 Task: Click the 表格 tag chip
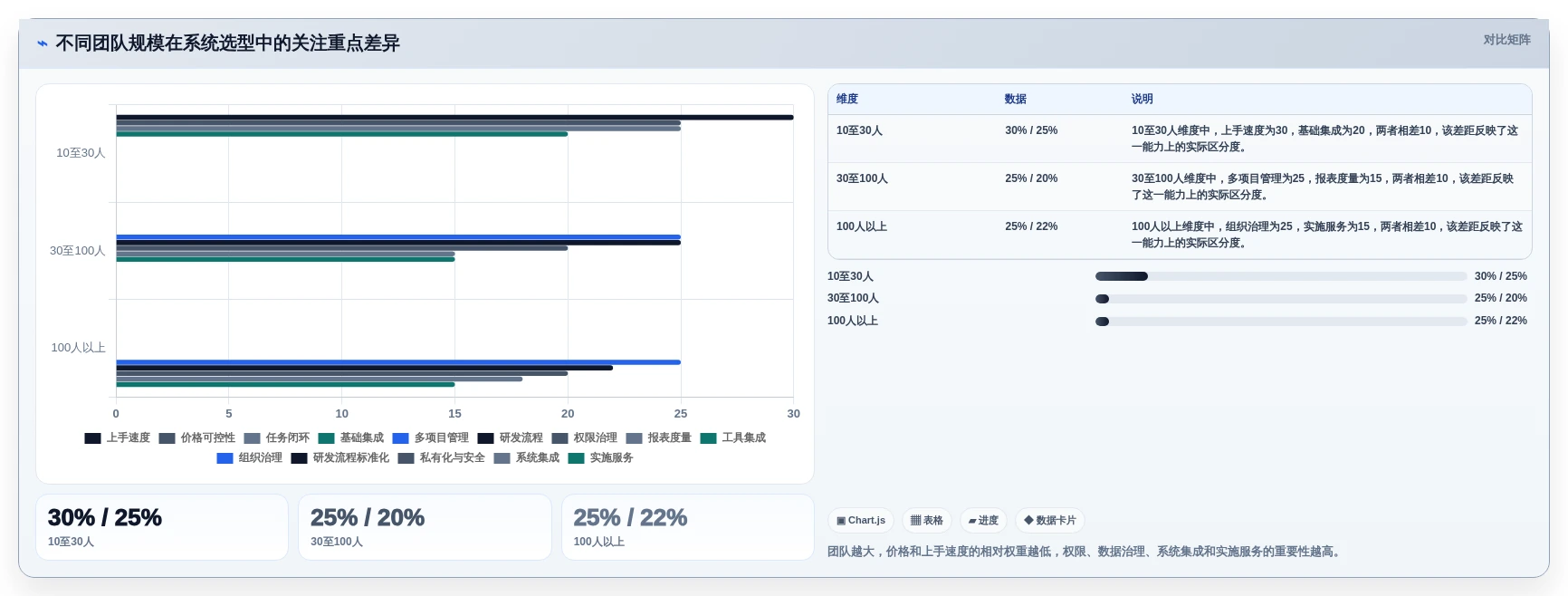click(x=927, y=521)
